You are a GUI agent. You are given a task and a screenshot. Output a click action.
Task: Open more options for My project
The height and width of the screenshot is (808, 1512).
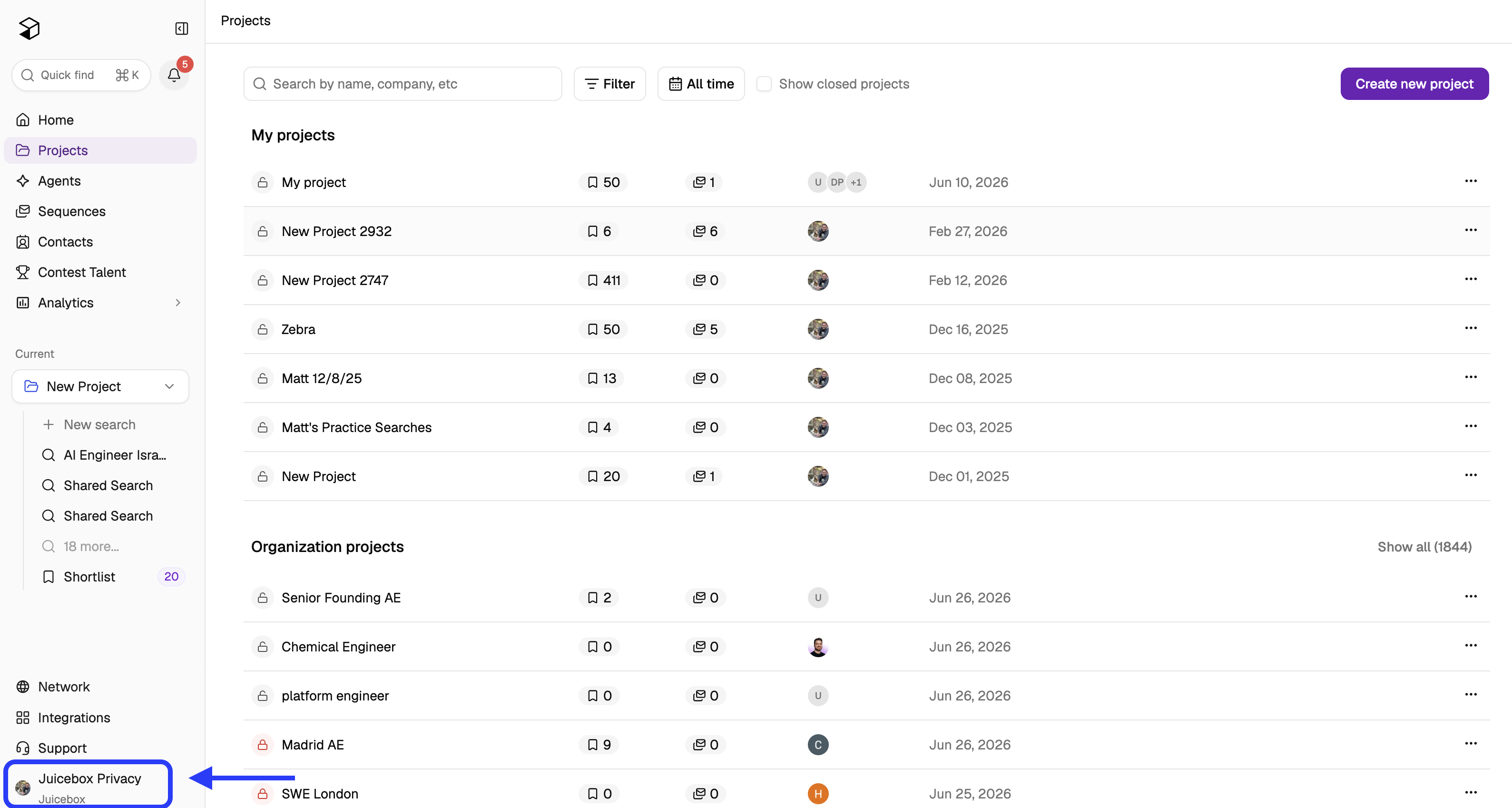(x=1470, y=181)
